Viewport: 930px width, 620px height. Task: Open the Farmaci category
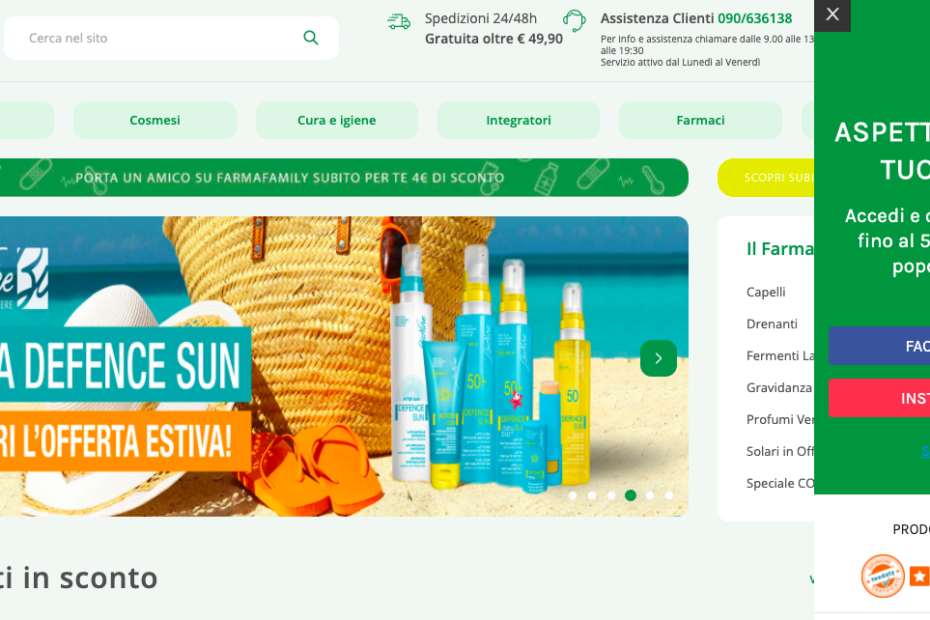click(700, 120)
